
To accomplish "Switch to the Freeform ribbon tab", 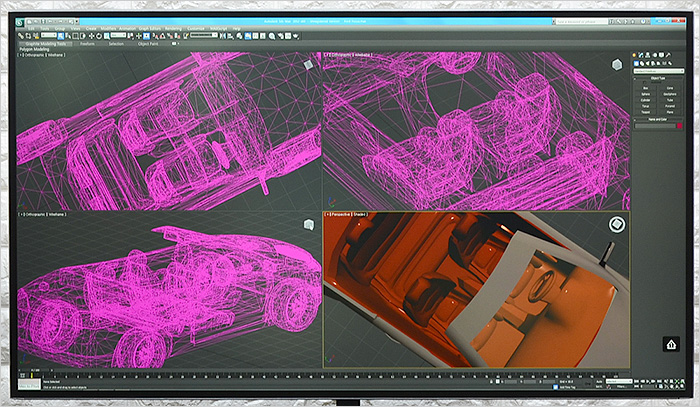I will (x=87, y=43).
